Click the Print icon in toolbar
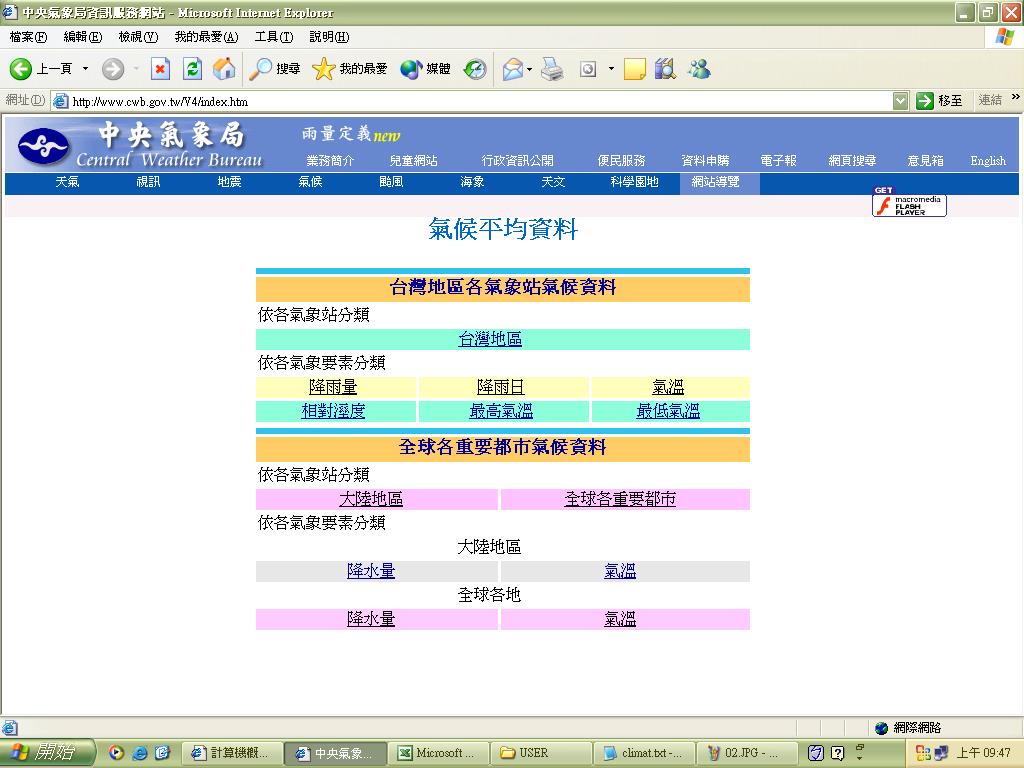This screenshot has width=1024, height=768. point(552,69)
